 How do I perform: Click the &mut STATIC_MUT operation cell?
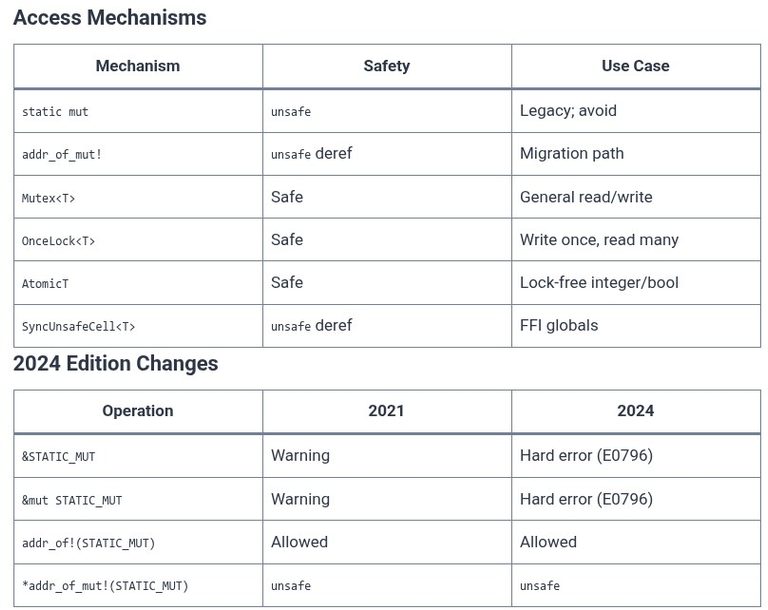[x=138, y=499]
